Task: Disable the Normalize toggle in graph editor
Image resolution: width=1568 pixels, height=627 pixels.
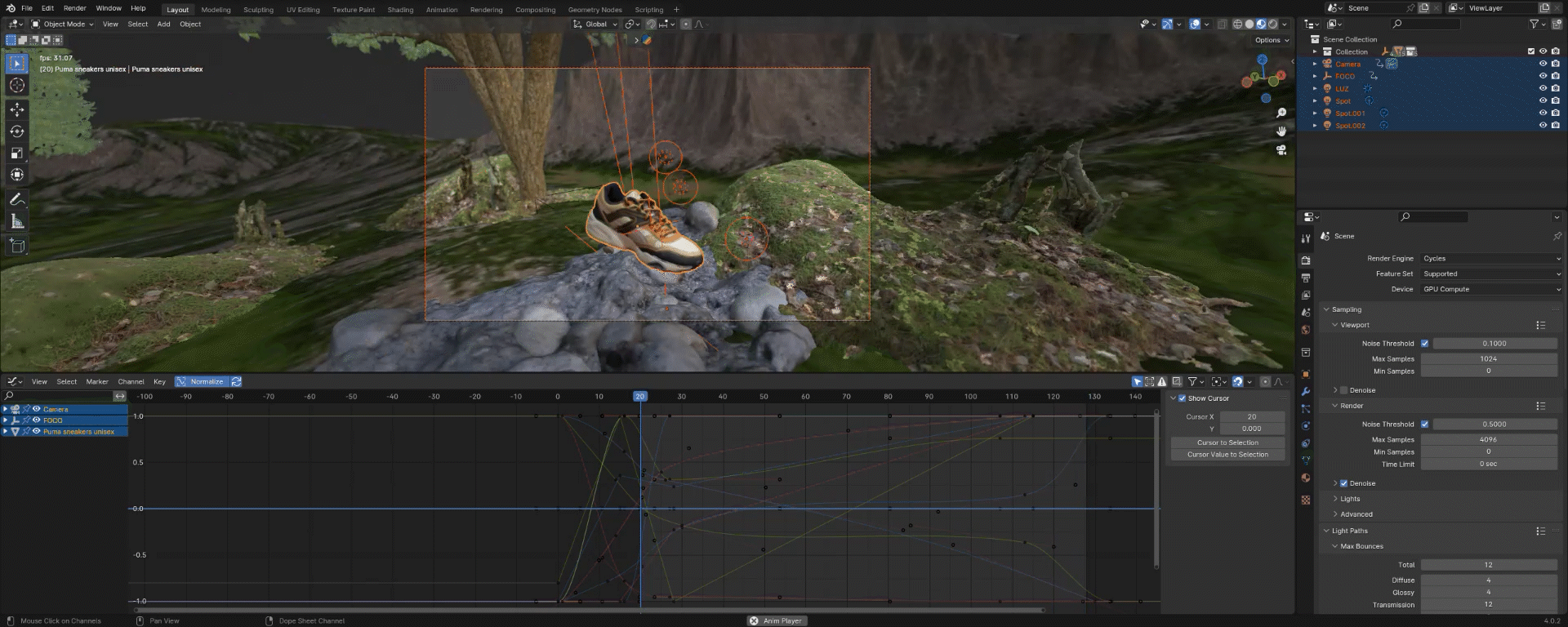Action: coord(201,381)
